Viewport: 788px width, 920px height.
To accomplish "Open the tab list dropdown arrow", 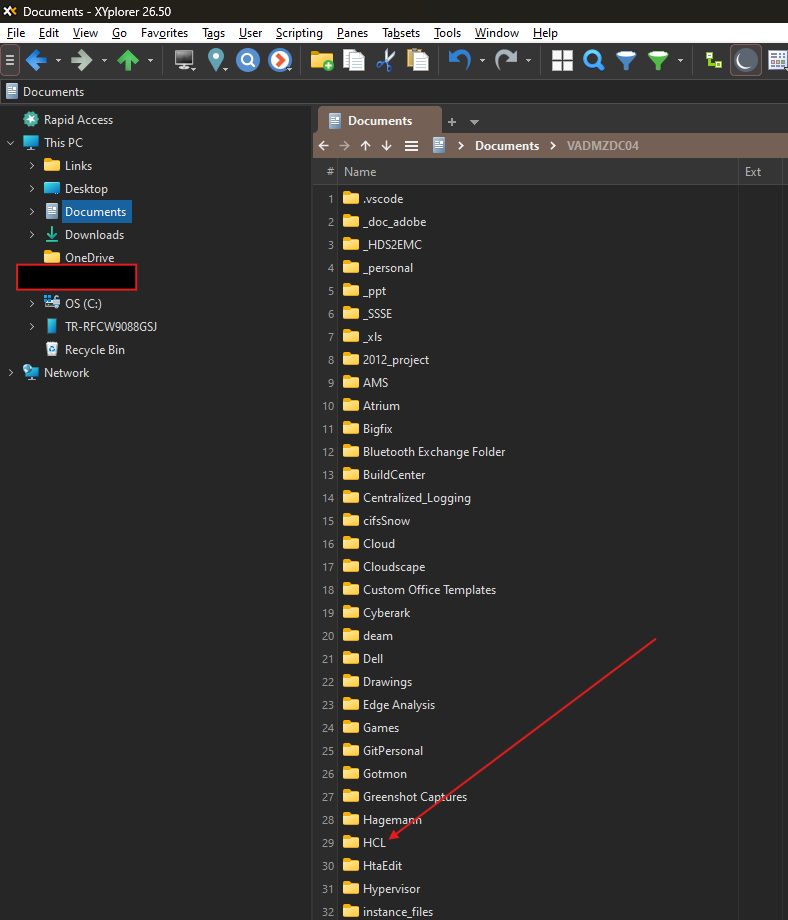I will point(474,122).
